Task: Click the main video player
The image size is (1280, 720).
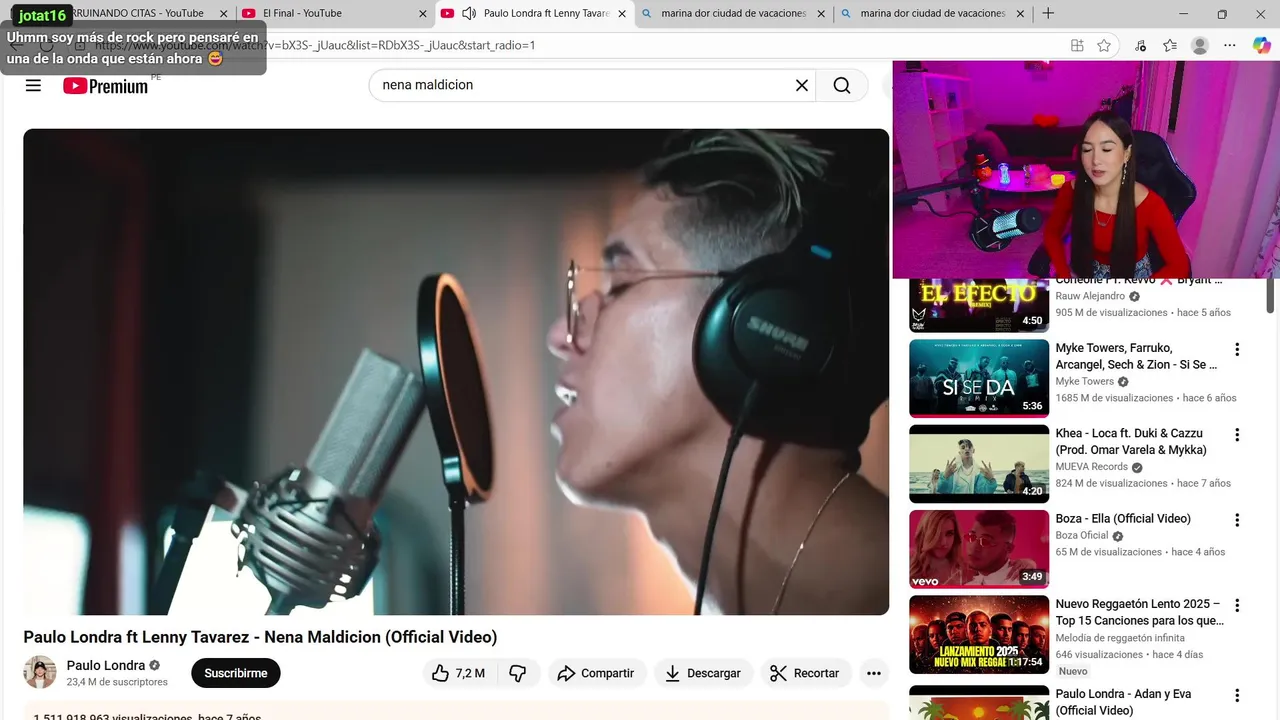Action: coord(456,372)
